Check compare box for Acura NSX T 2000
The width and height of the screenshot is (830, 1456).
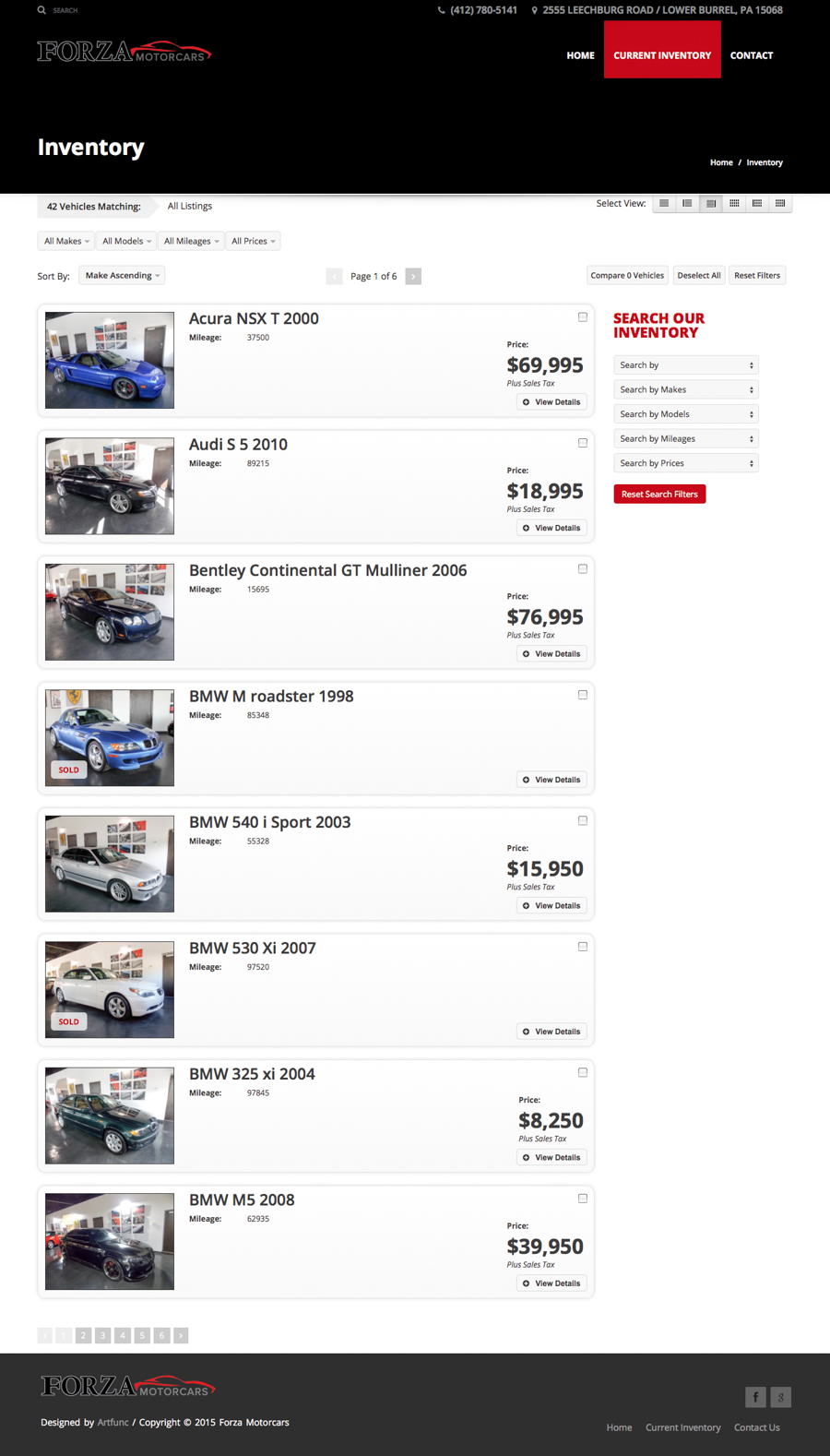coord(583,317)
